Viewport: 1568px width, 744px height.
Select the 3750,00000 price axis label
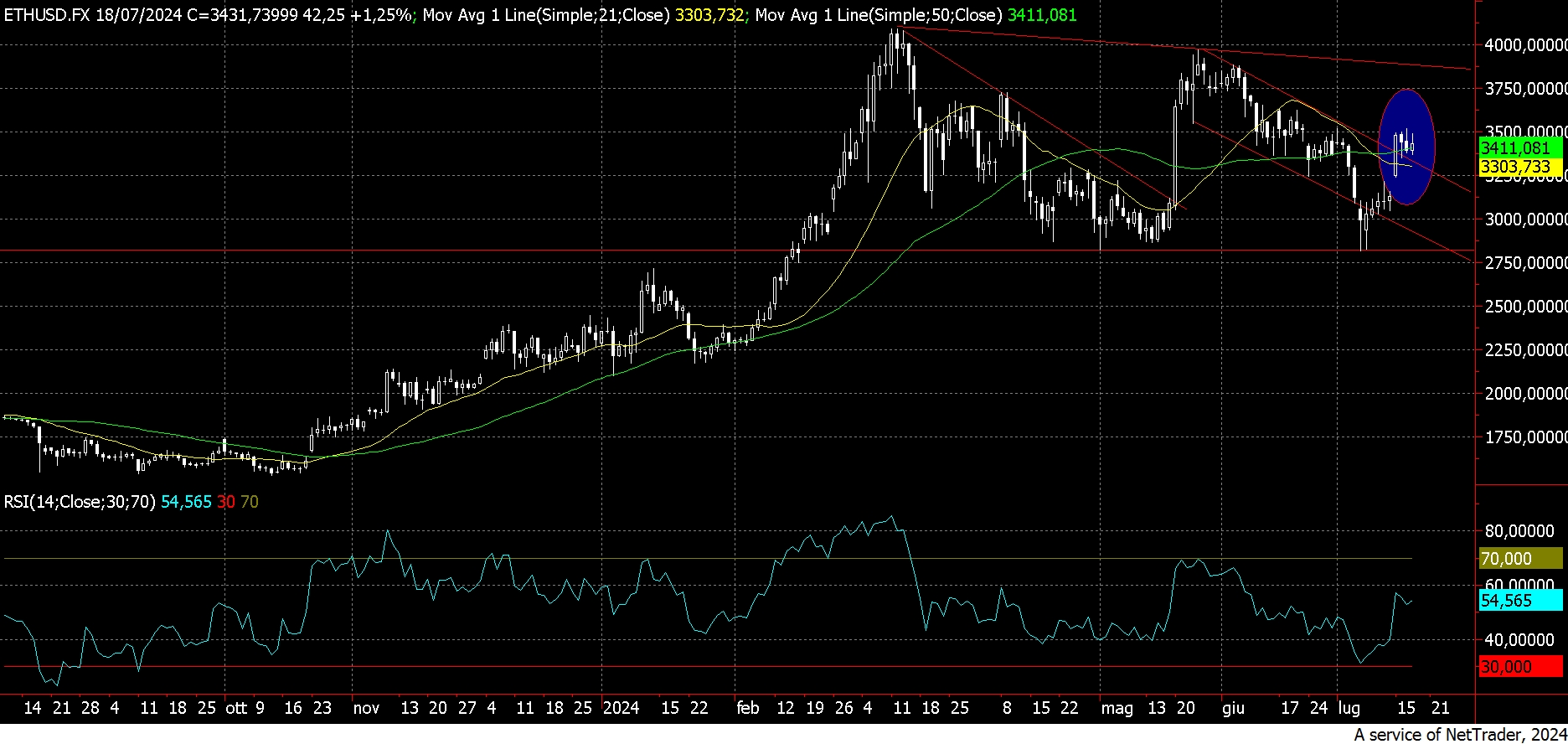coord(1525,89)
